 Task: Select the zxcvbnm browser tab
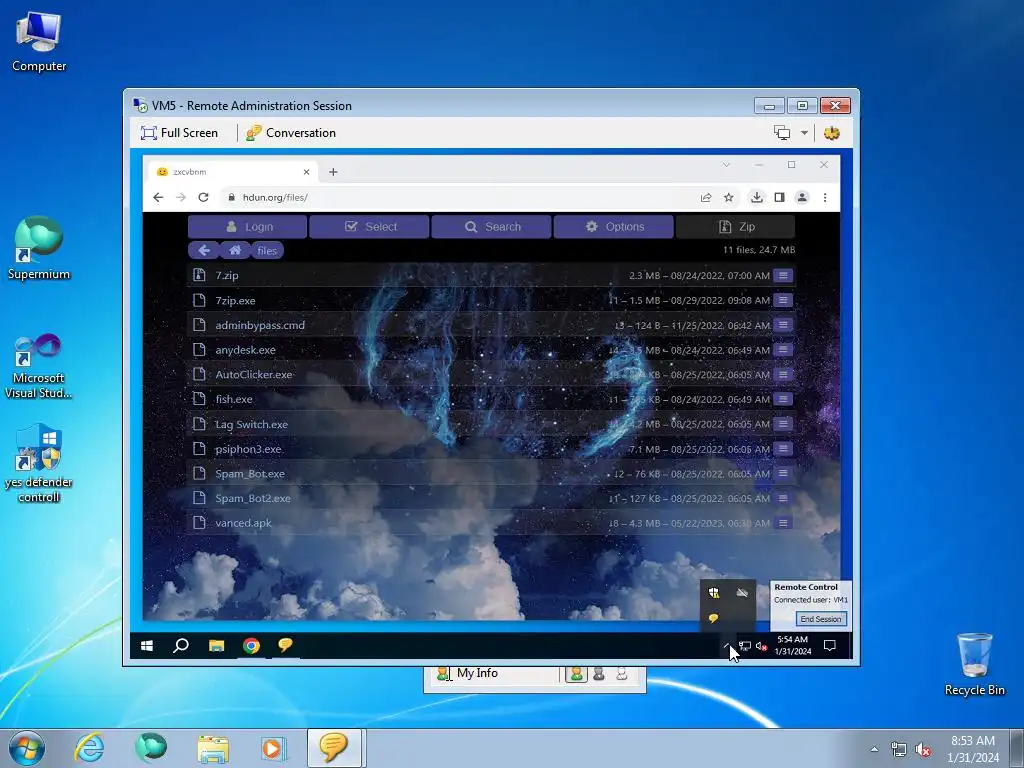tap(231, 172)
